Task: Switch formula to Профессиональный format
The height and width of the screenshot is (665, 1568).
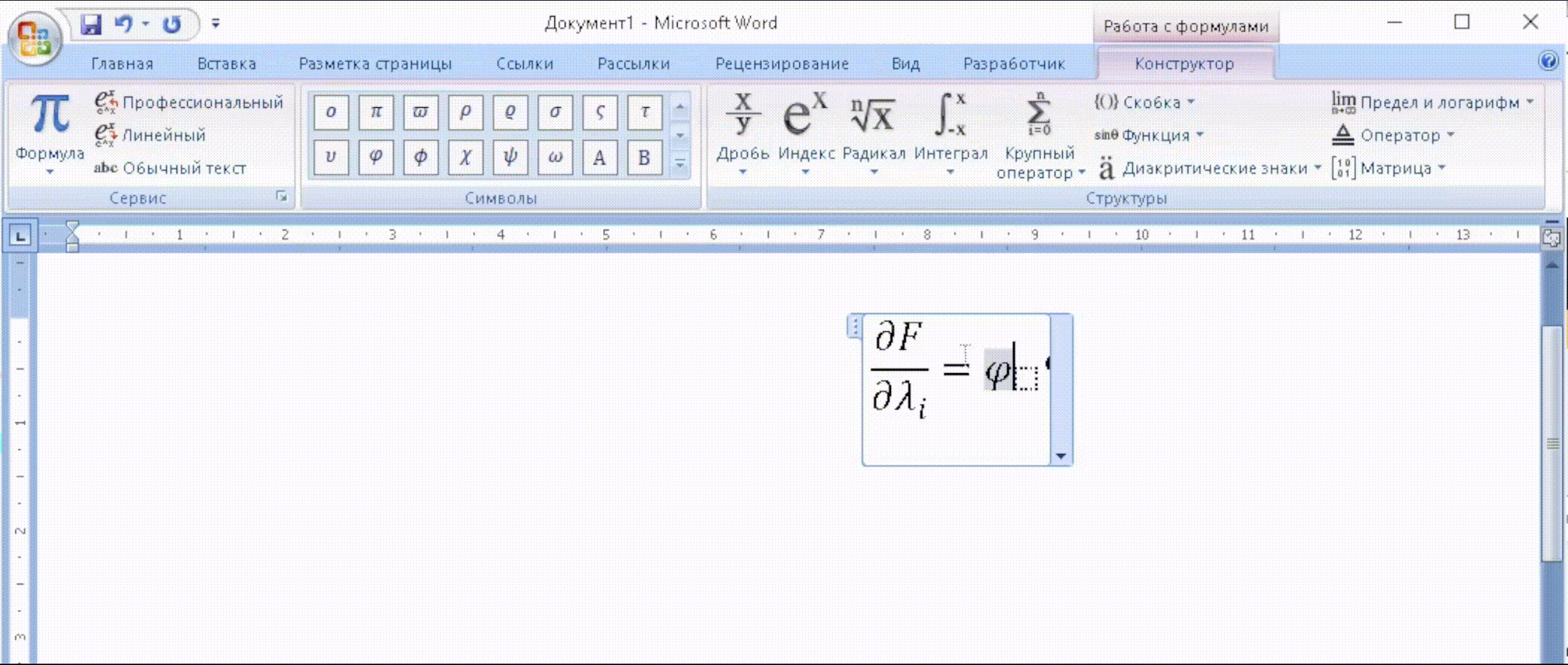Action: pos(189,103)
